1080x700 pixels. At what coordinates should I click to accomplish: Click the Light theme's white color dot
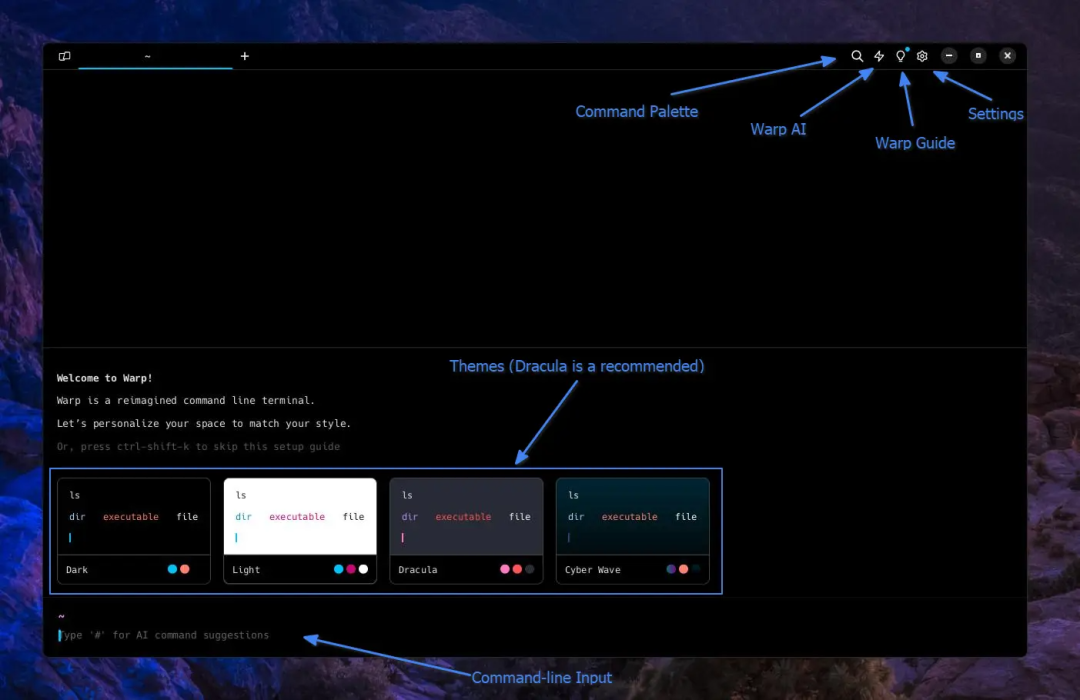[x=363, y=569]
